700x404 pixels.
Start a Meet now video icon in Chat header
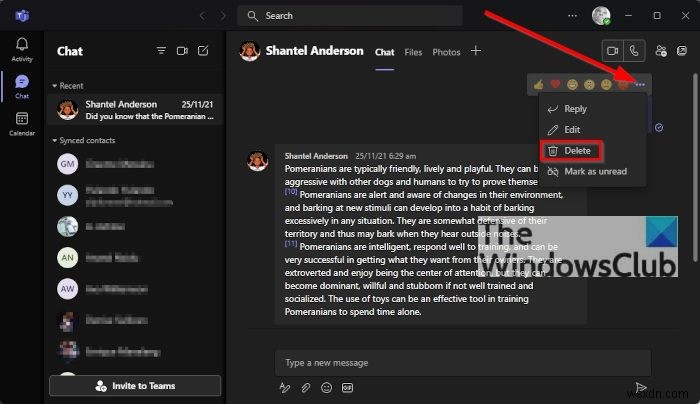pos(182,51)
